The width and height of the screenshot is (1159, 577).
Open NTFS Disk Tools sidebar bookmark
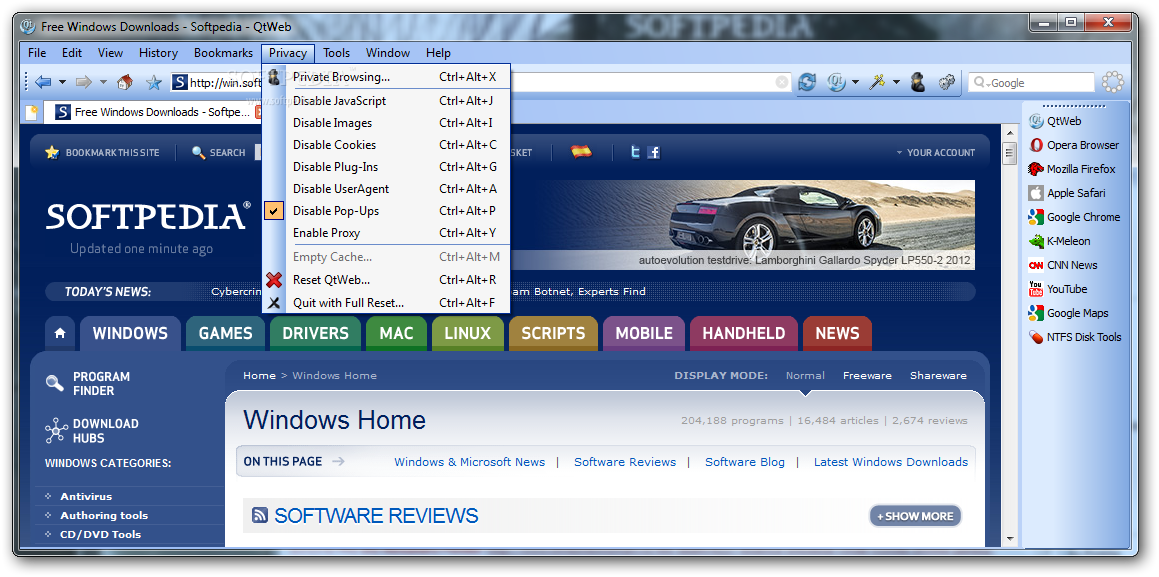point(1075,337)
